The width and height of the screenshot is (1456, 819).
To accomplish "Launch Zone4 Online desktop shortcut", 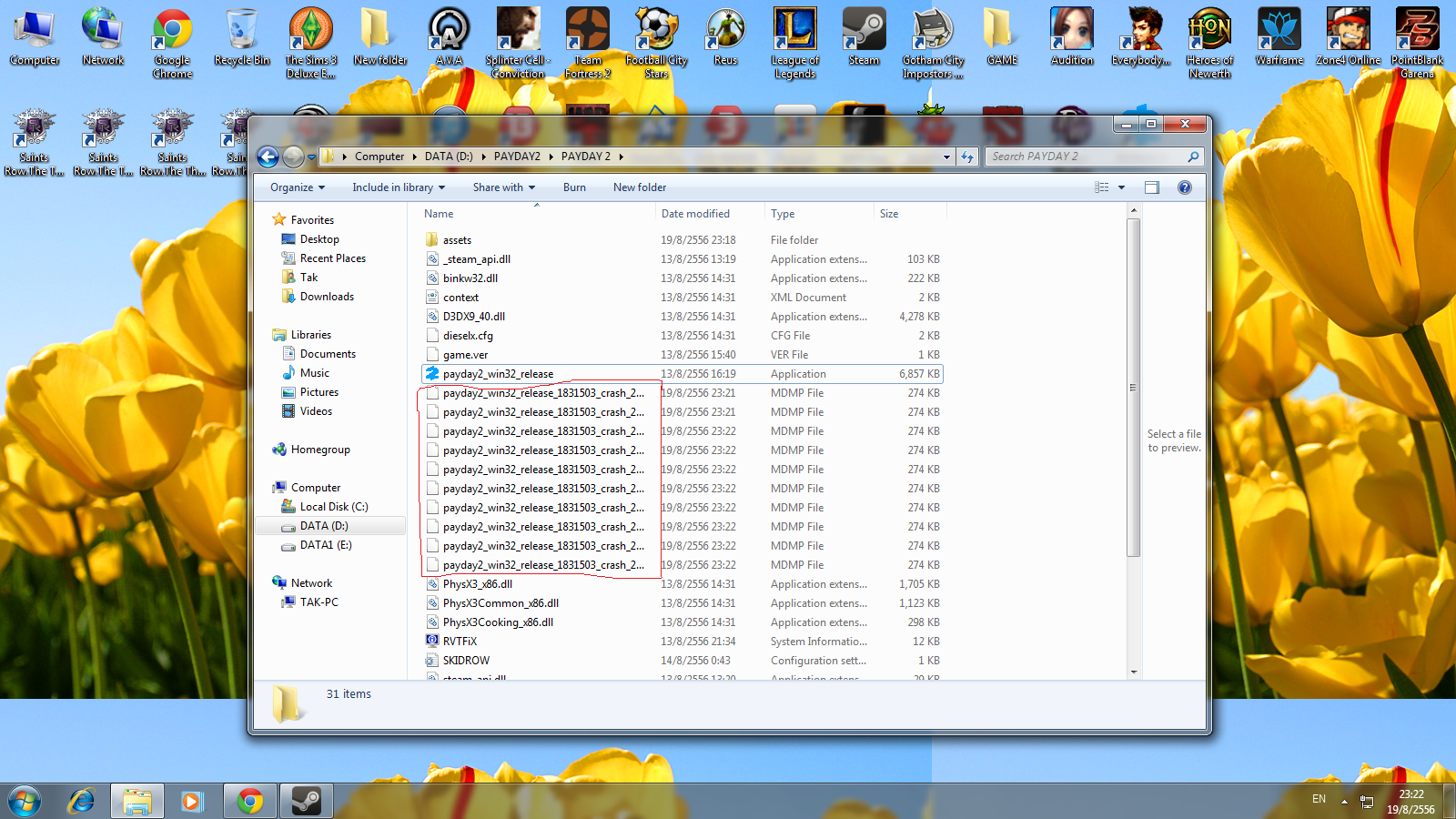I will [1348, 37].
